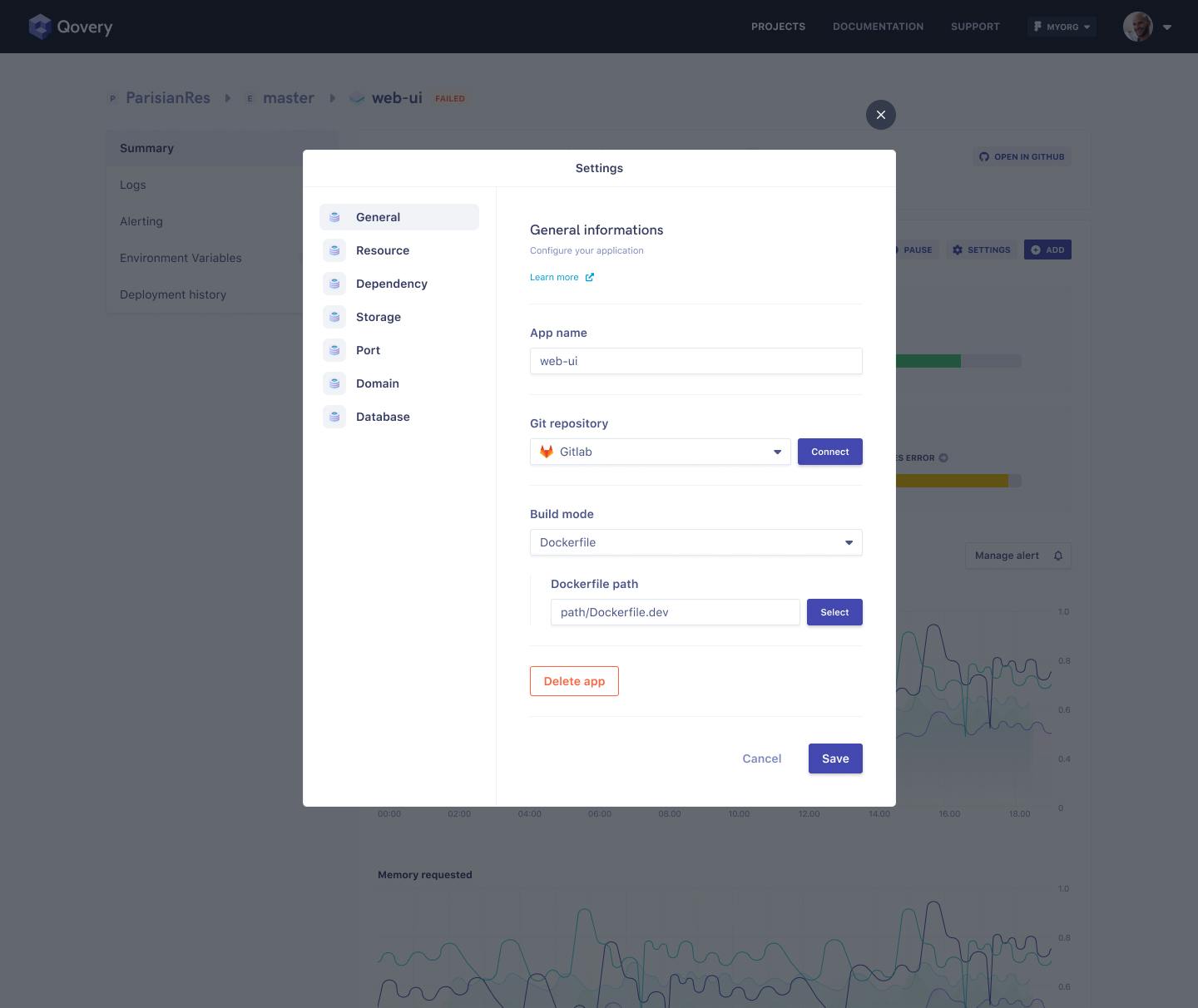Open Projects in top navigation
1198x1008 pixels.
pyautogui.click(x=778, y=27)
